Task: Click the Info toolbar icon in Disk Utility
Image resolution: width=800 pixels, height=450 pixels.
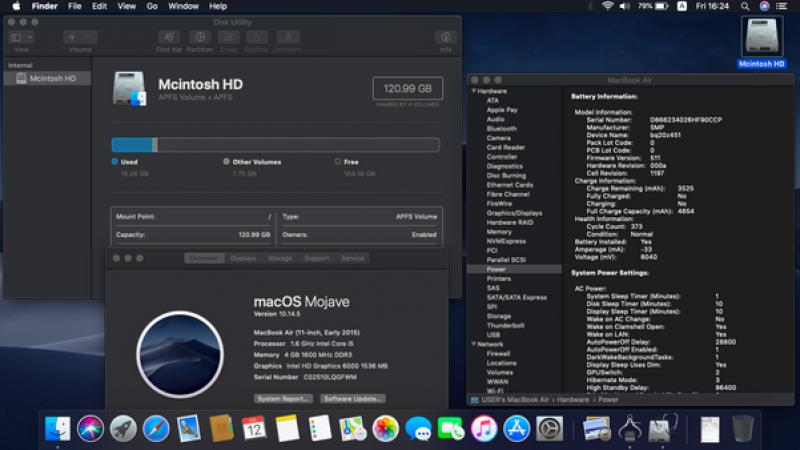Action: pyautogui.click(x=445, y=37)
